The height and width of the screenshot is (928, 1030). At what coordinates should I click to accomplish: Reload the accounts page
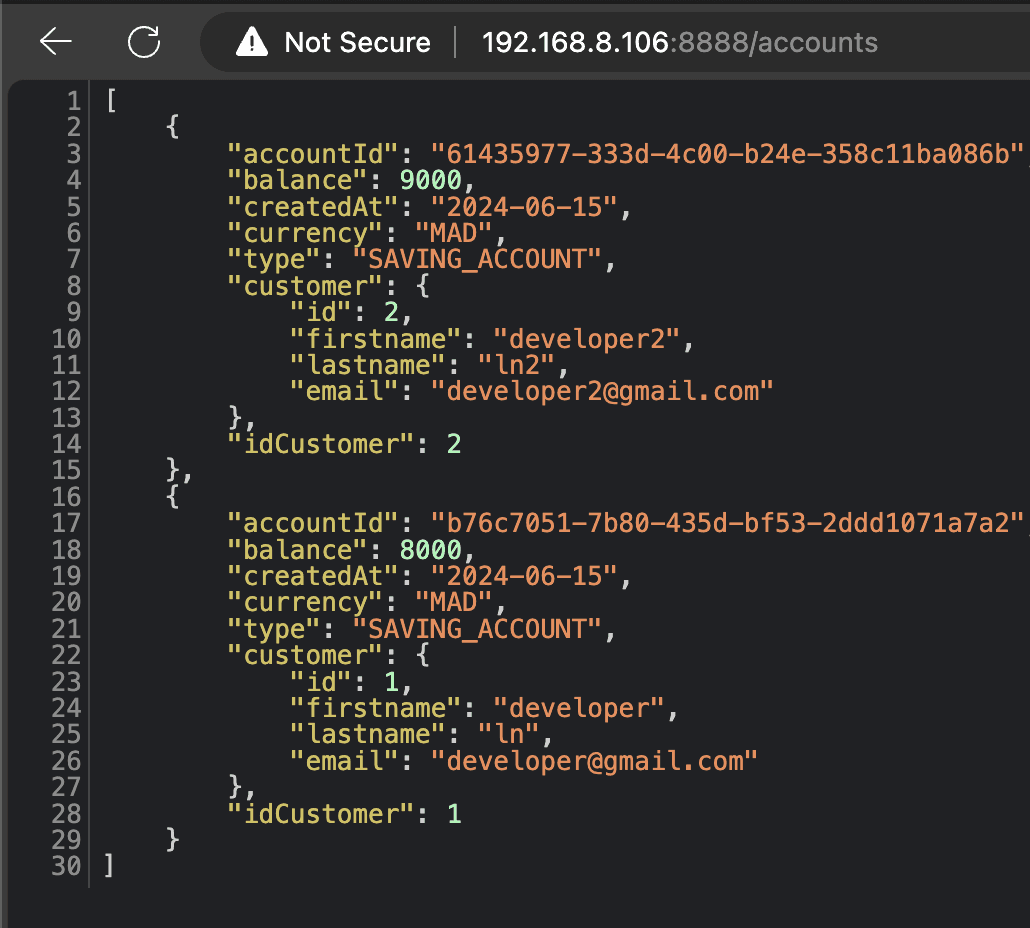(x=144, y=41)
